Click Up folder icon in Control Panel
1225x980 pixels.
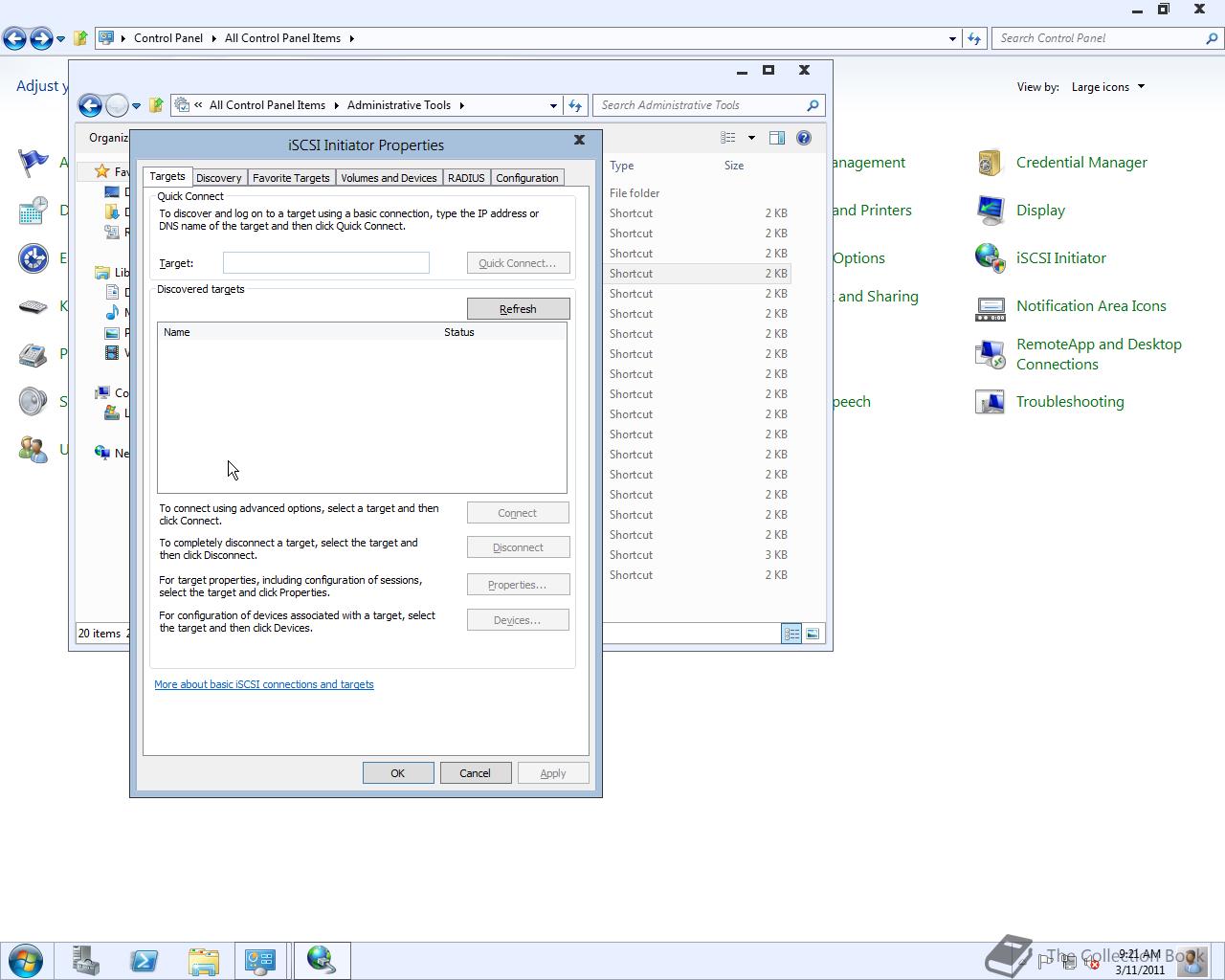[x=80, y=38]
